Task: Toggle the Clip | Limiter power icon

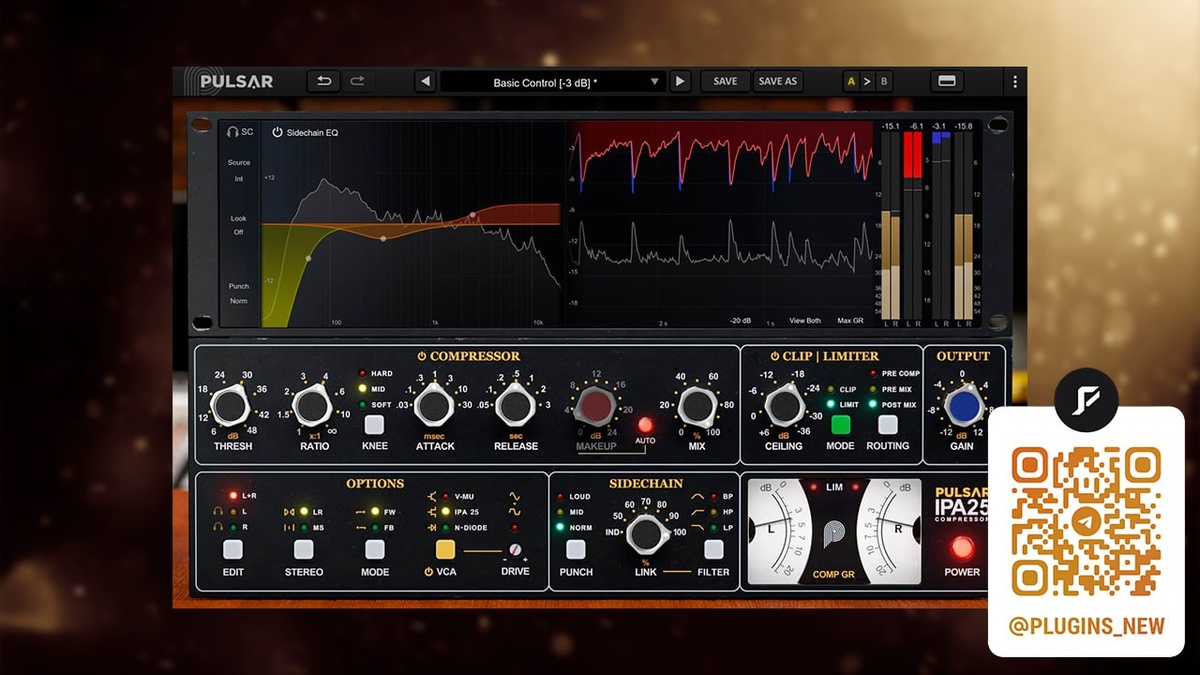Action: 775,356
